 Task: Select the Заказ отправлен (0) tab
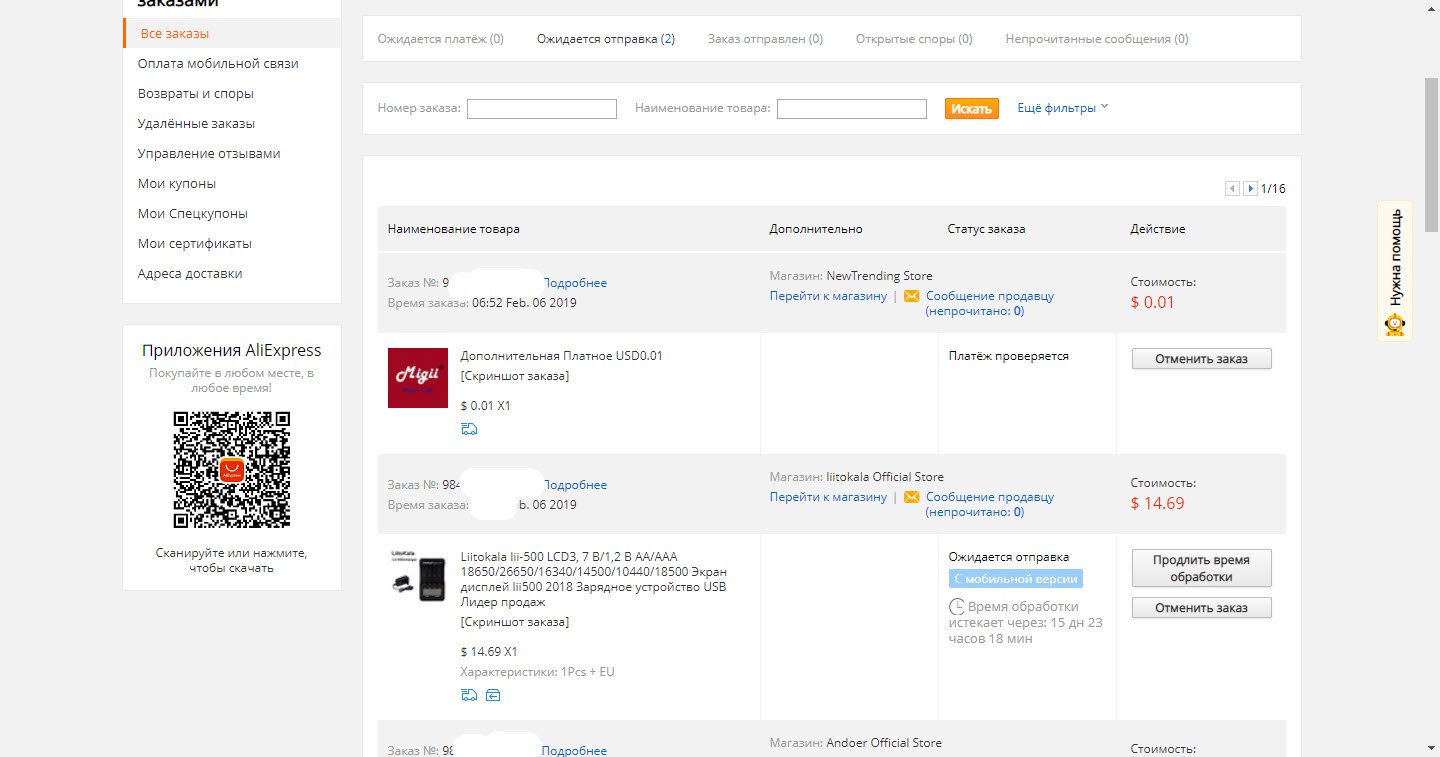click(x=765, y=39)
